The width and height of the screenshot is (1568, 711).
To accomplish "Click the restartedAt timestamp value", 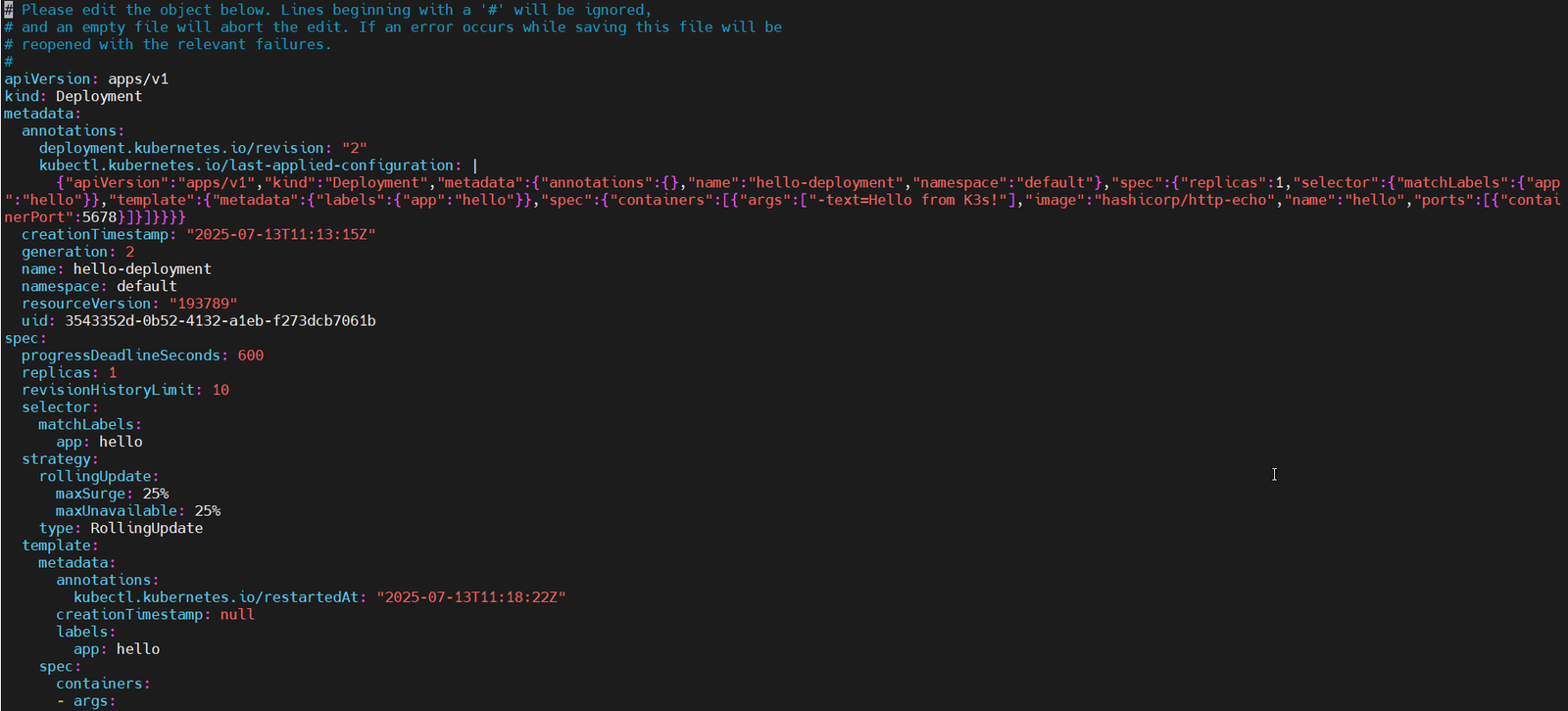I will point(471,597).
